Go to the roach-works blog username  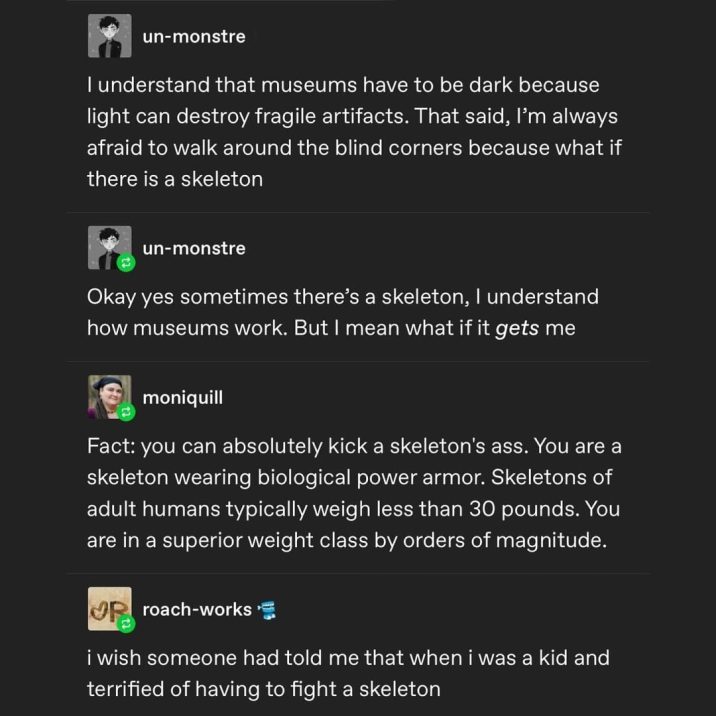(197, 609)
